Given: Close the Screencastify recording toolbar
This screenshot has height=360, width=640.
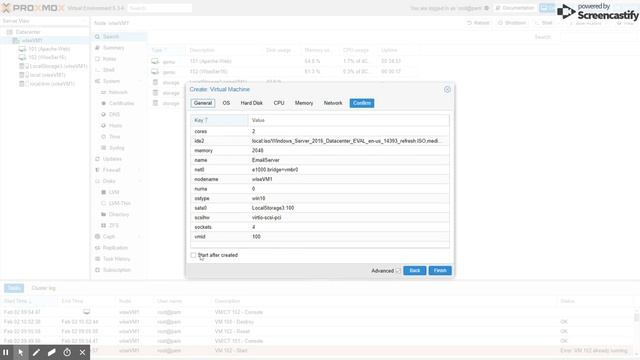Looking at the screenshot, I should point(82,352).
